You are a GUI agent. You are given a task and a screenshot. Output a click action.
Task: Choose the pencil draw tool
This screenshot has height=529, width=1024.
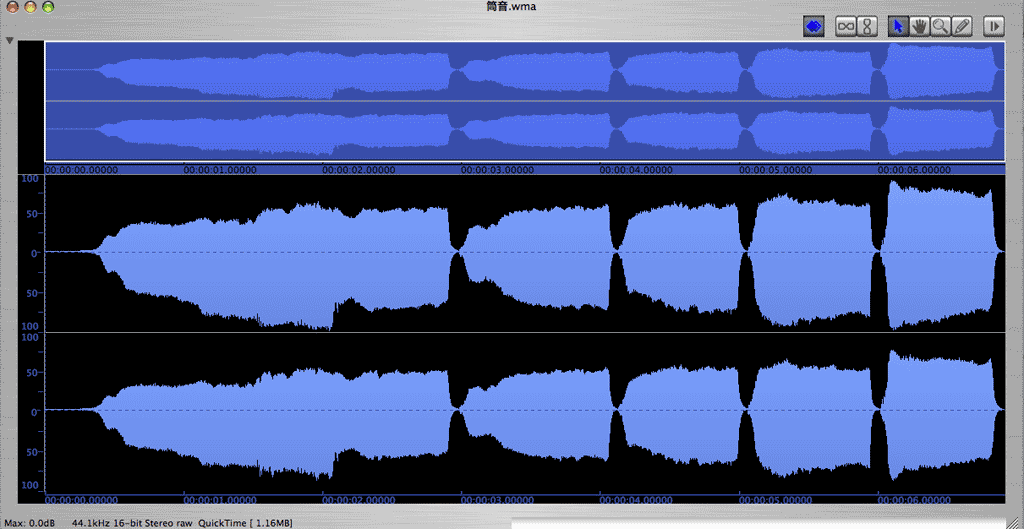pyautogui.click(x=962, y=27)
